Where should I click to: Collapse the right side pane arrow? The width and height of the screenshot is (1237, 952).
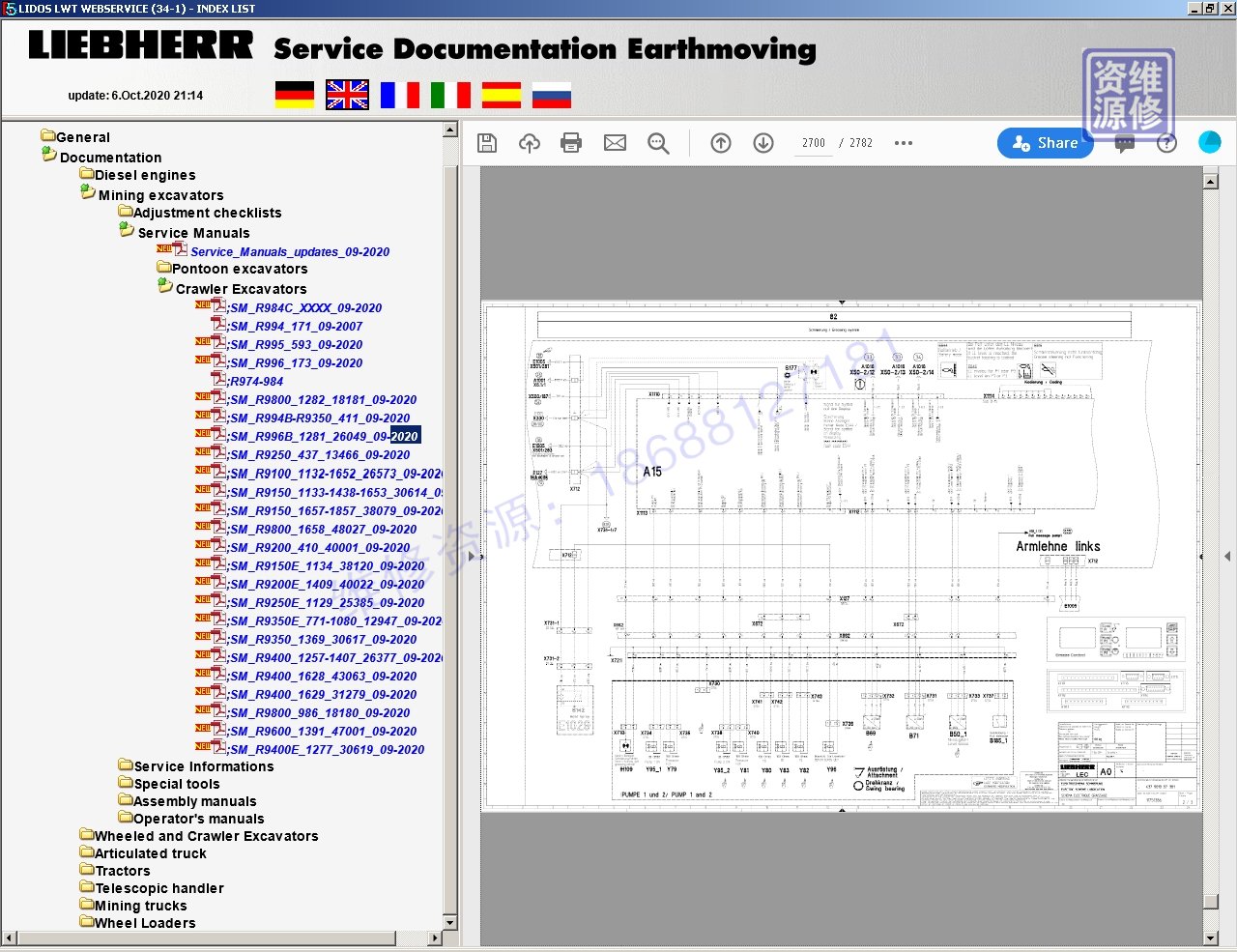(x=1227, y=556)
